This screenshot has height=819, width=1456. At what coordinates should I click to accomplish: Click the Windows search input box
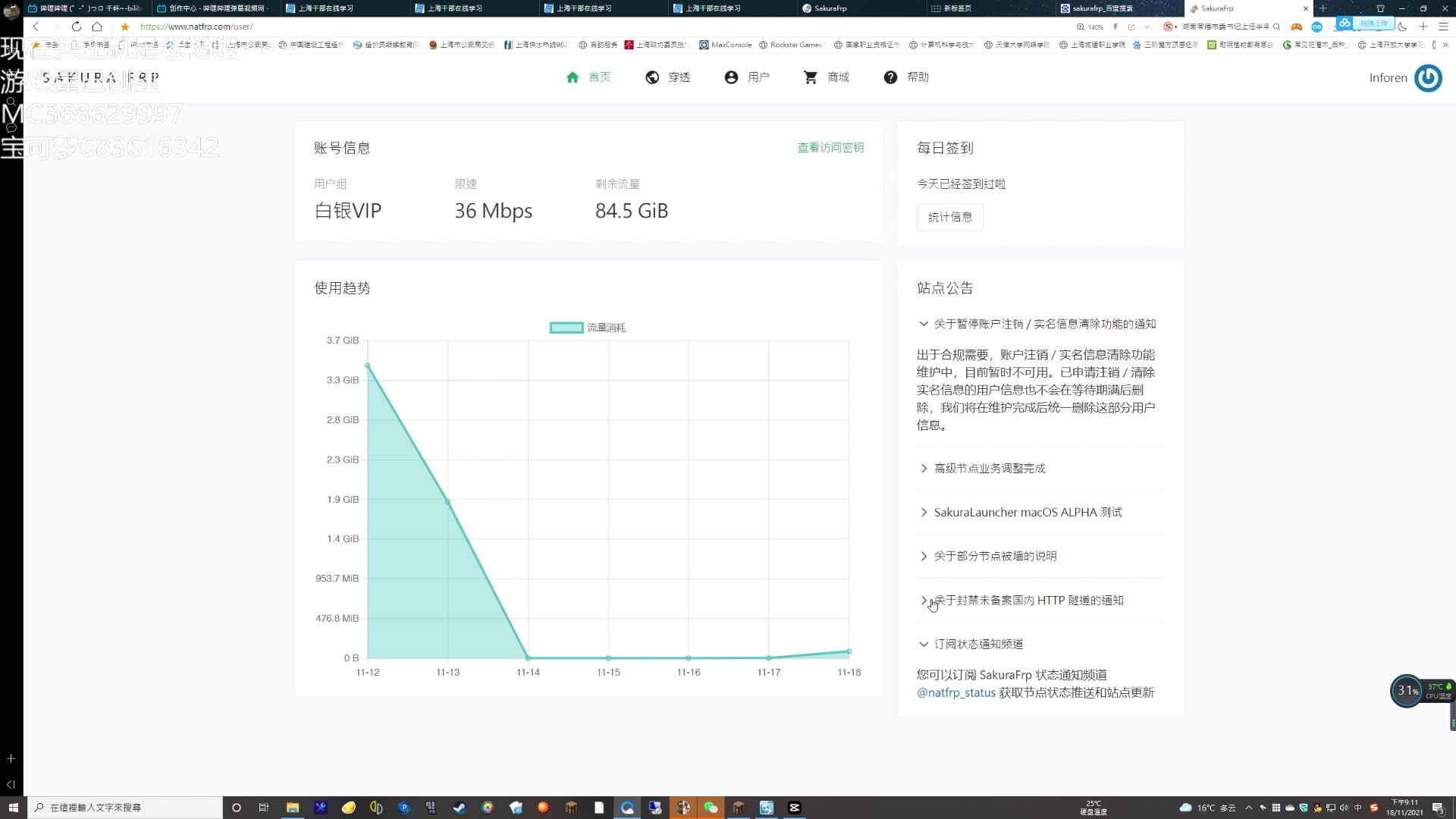(125, 808)
